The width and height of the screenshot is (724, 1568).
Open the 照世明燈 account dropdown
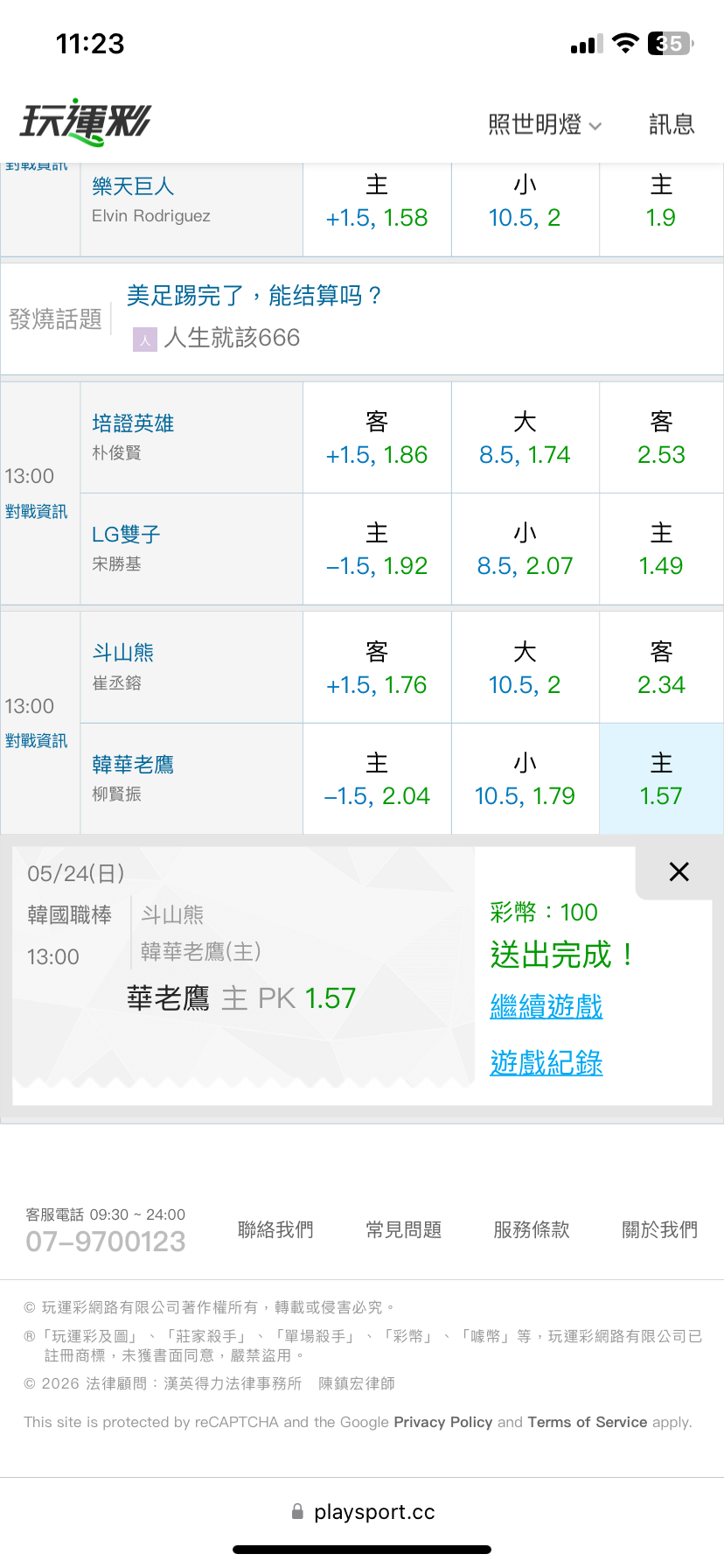(545, 124)
